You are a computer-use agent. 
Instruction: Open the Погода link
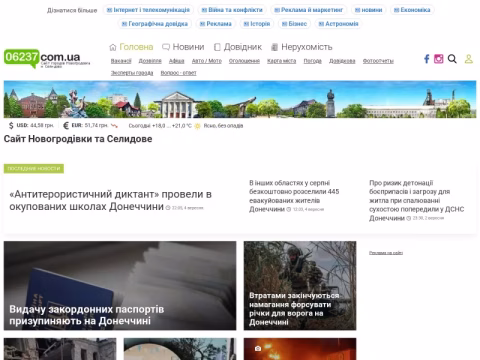tap(312, 61)
